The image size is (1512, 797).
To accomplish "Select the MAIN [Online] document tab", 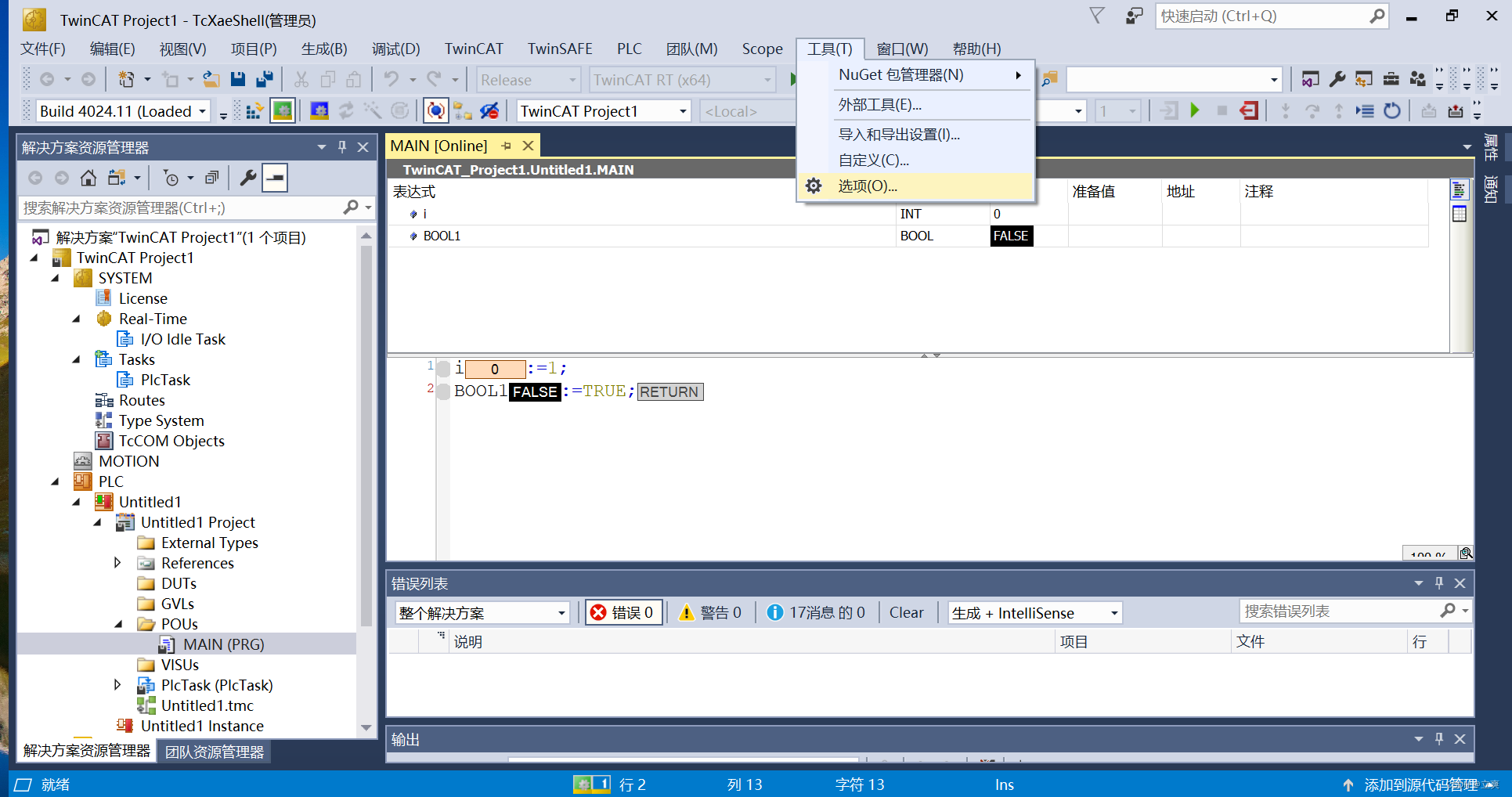I will [438, 146].
